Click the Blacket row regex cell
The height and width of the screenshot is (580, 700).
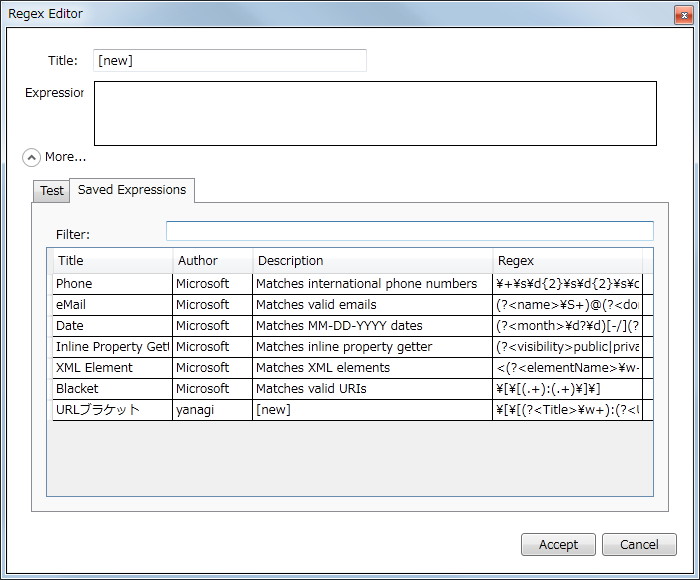pyautogui.click(x=567, y=389)
